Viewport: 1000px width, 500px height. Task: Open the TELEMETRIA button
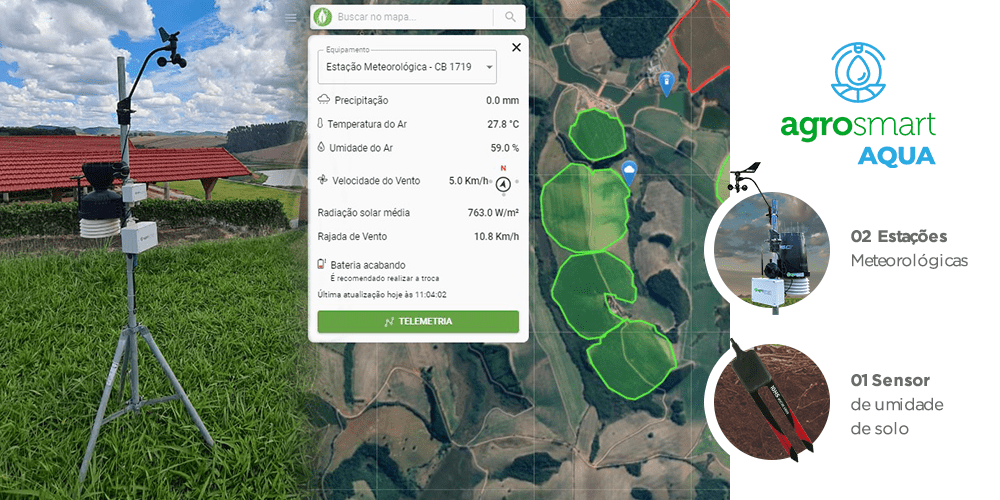pos(418,321)
